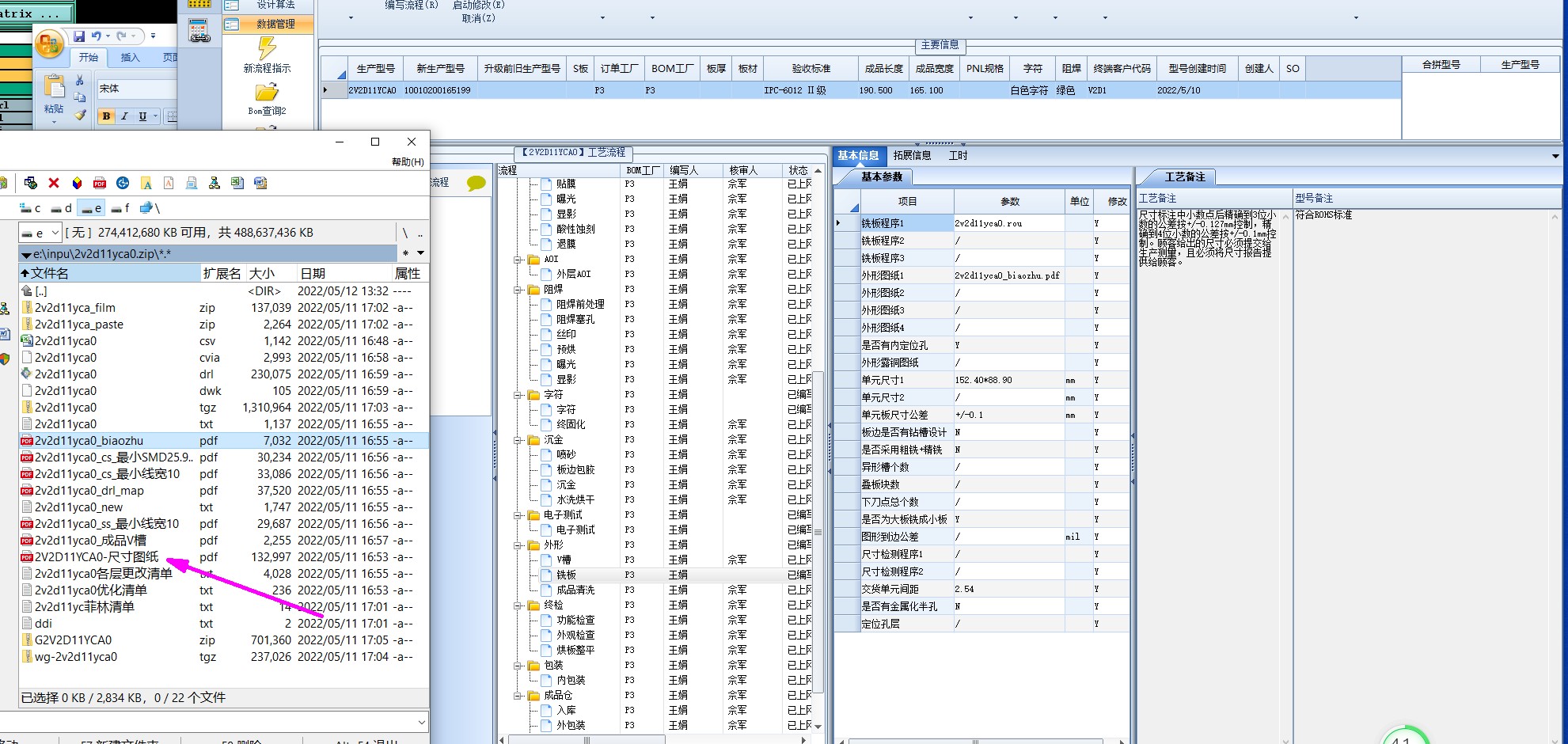Click the lightning 新流程指示 icon
The width and height of the screenshot is (1568, 744).
tap(267, 49)
